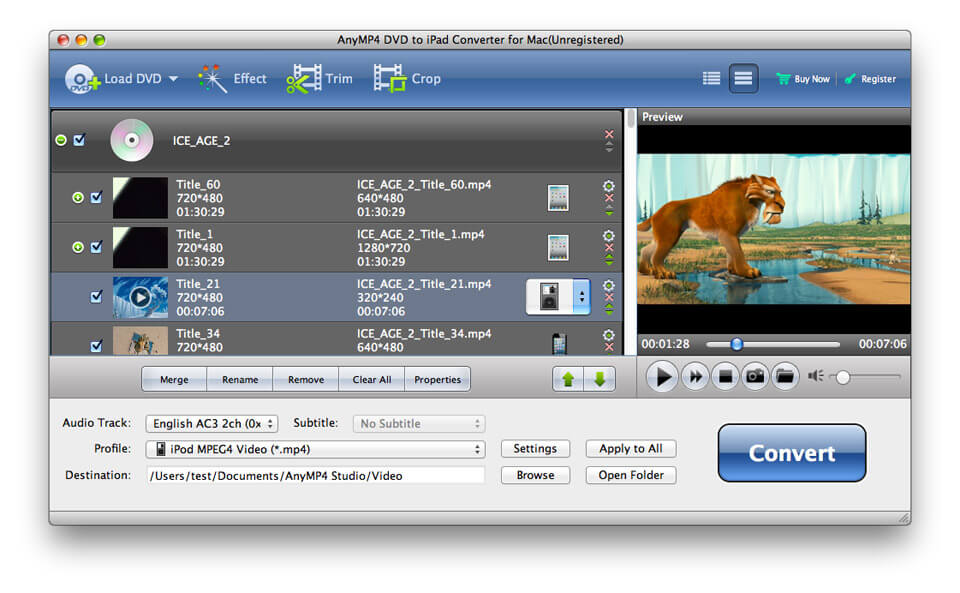The image size is (960, 593).
Task: Uncheck the Title_34 checkbox
Action: coord(97,346)
